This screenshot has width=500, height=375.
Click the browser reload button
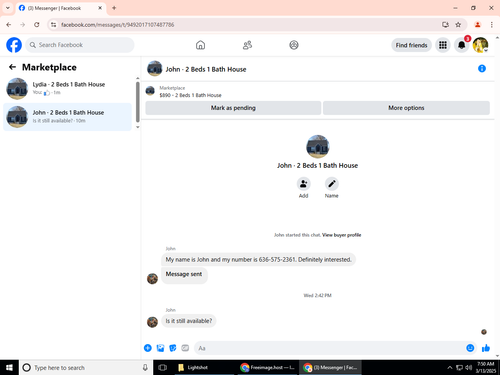pyautogui.click(x=37, y=25)
